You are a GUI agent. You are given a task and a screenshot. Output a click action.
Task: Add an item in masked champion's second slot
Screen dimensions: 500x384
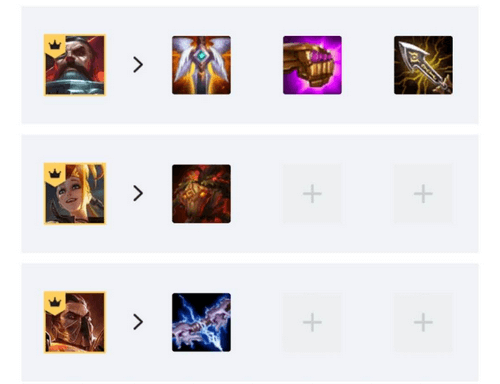(x=312, y=322)
